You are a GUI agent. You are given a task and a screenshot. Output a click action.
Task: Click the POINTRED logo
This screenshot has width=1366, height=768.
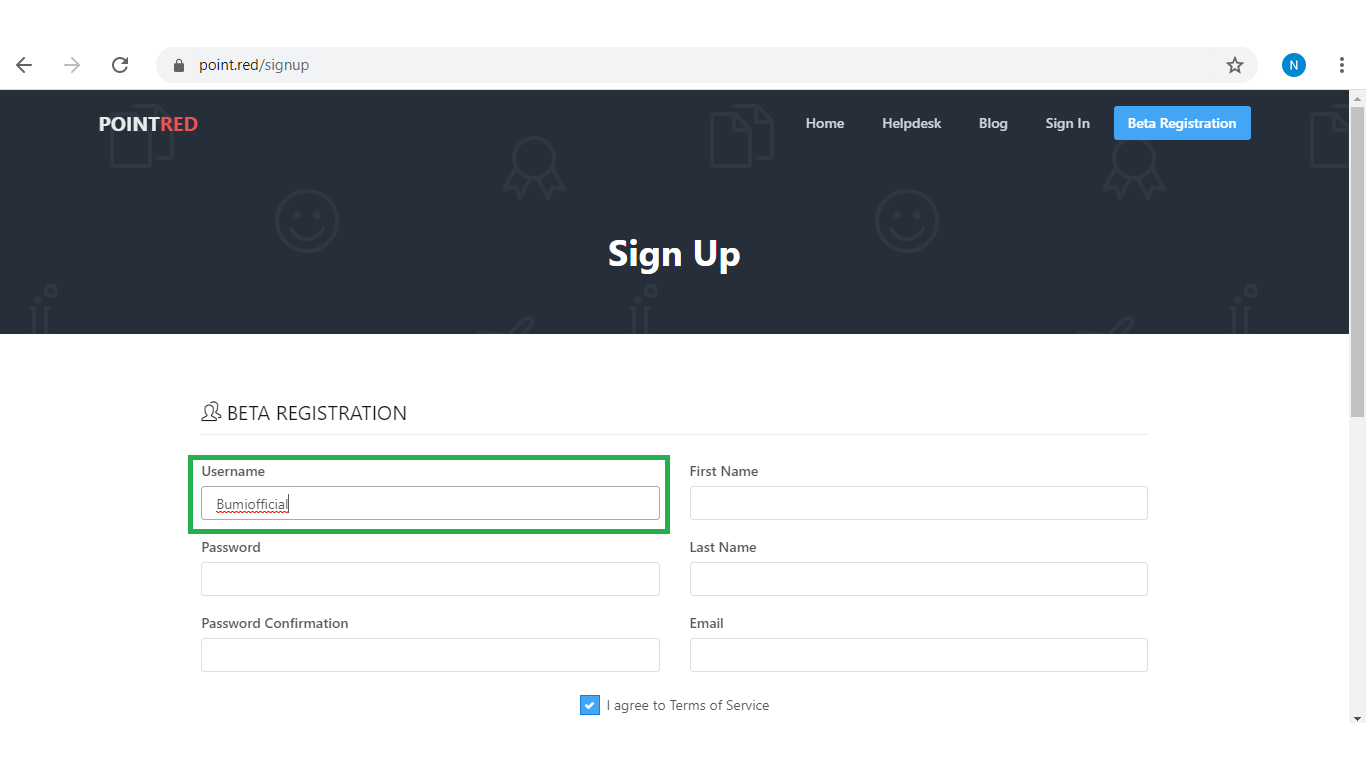148,123
